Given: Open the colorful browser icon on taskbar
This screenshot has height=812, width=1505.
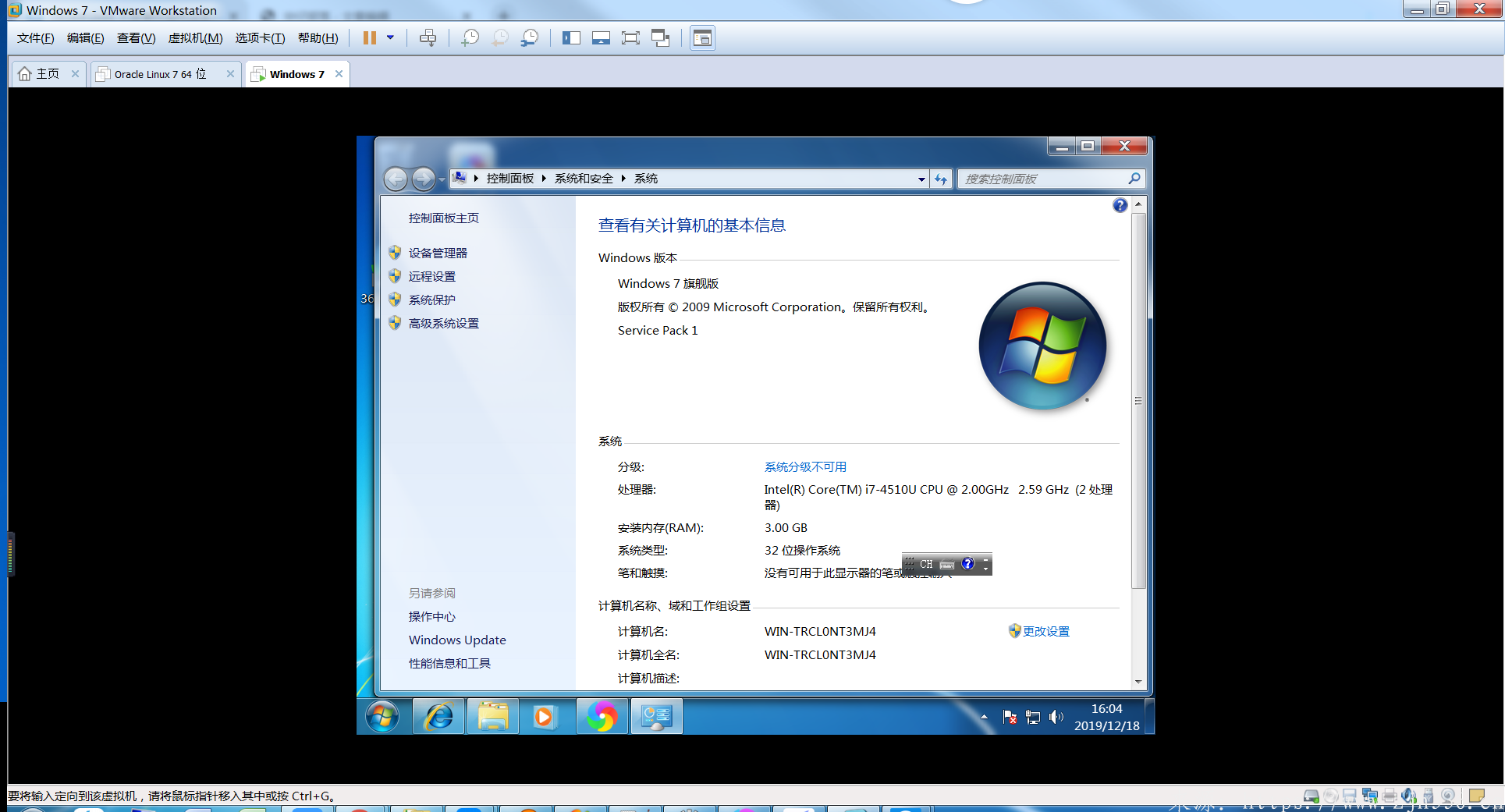Looking at the screenshot, I should click(x=602, y=716).
